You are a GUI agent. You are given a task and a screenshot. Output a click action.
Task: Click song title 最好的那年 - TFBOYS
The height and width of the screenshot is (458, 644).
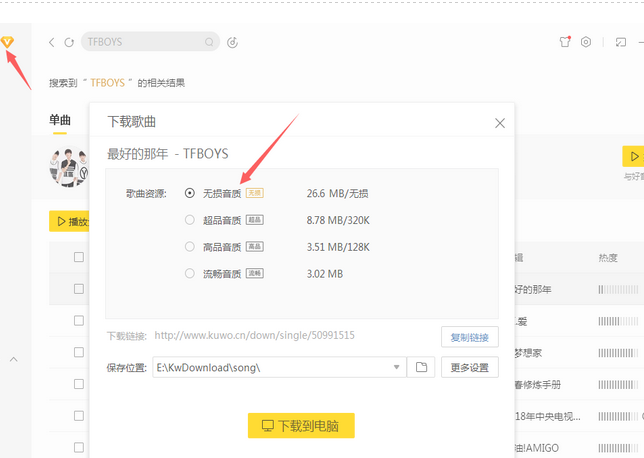click(x=168, y=154)
